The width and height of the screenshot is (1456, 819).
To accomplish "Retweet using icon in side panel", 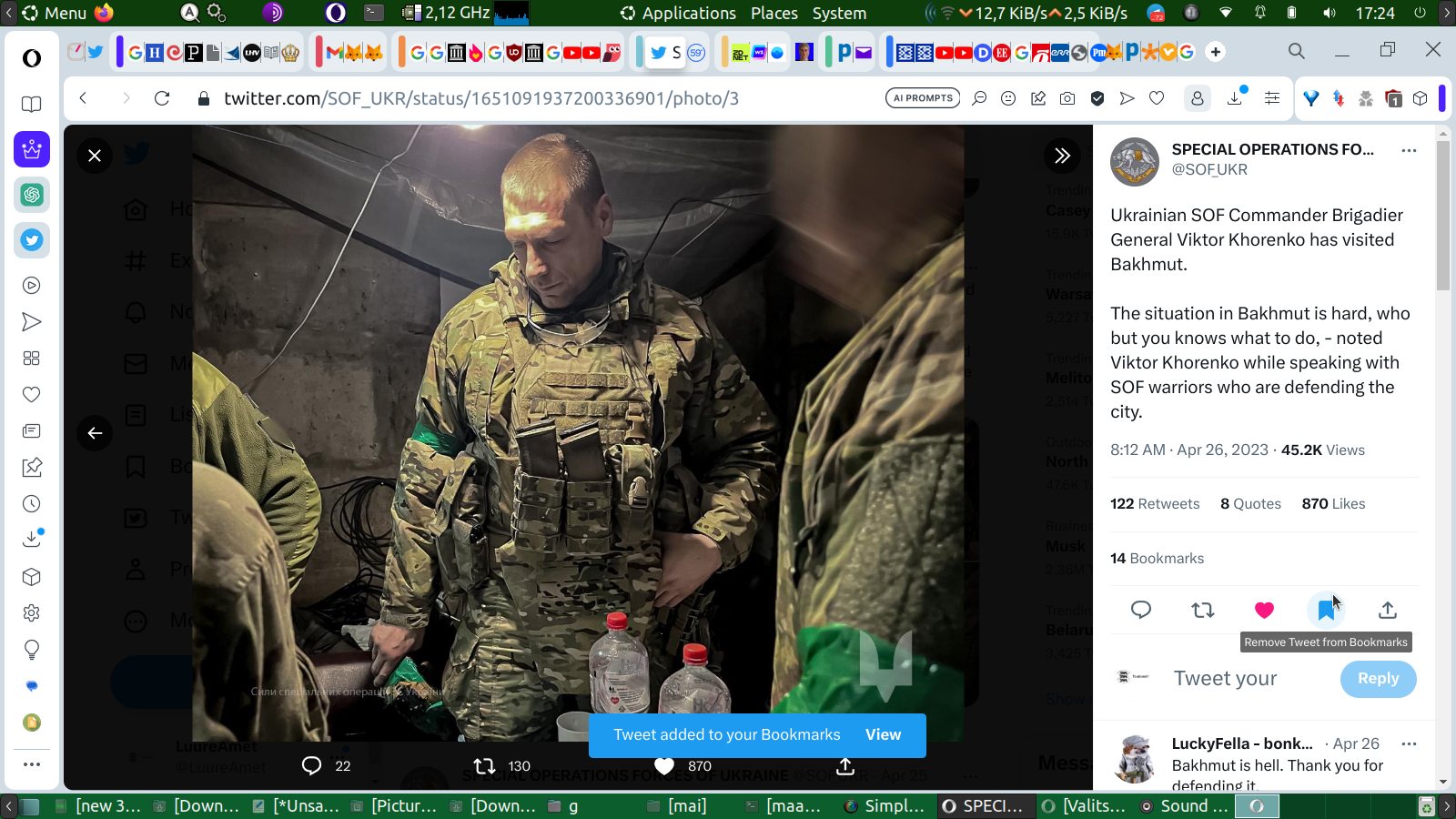I will tap(1203, 611).
